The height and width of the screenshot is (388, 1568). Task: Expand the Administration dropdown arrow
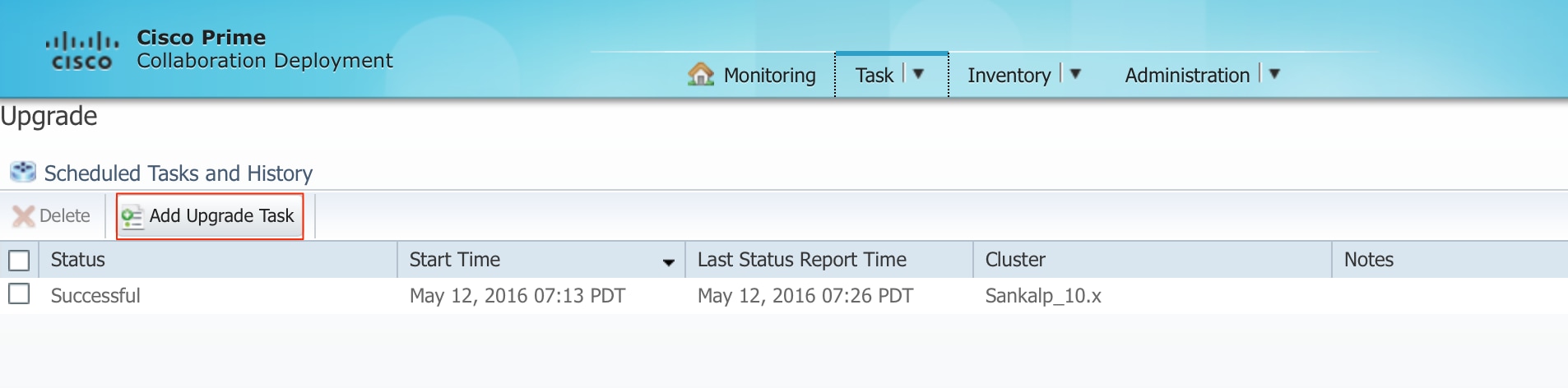tap(1274, 74)
